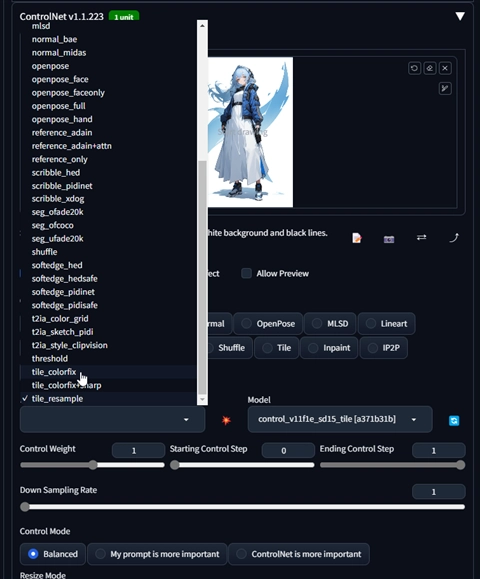Screen dimensions: 480x579
Task: Remove the image with the X icon
Action: [x=445, y=68]
